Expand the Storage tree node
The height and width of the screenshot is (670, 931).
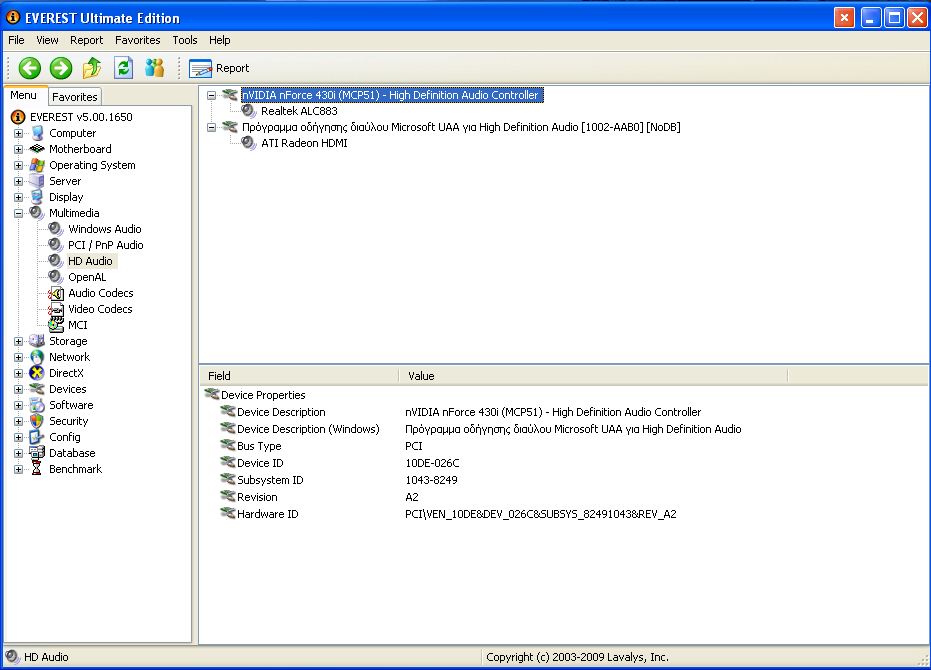[x=18, y=342]
